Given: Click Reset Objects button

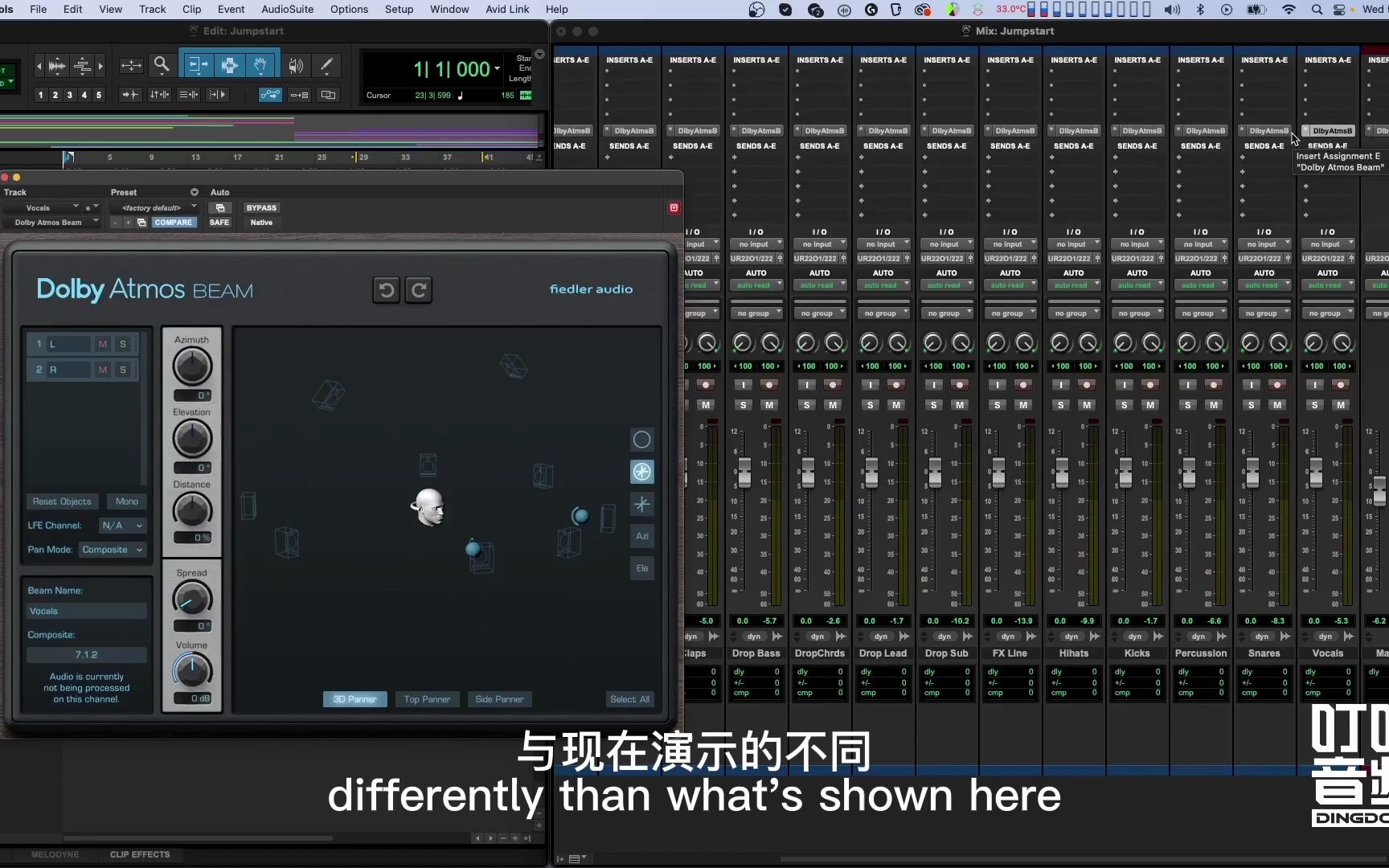Looking at the screenshot, I should pyautogui.click(x=62, y=502).
